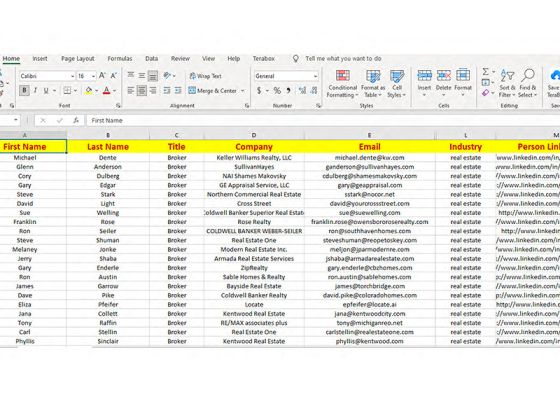This screenshot has width=560, height=420.
Task: Click Increase Indent icon
Action: [178, 90]
